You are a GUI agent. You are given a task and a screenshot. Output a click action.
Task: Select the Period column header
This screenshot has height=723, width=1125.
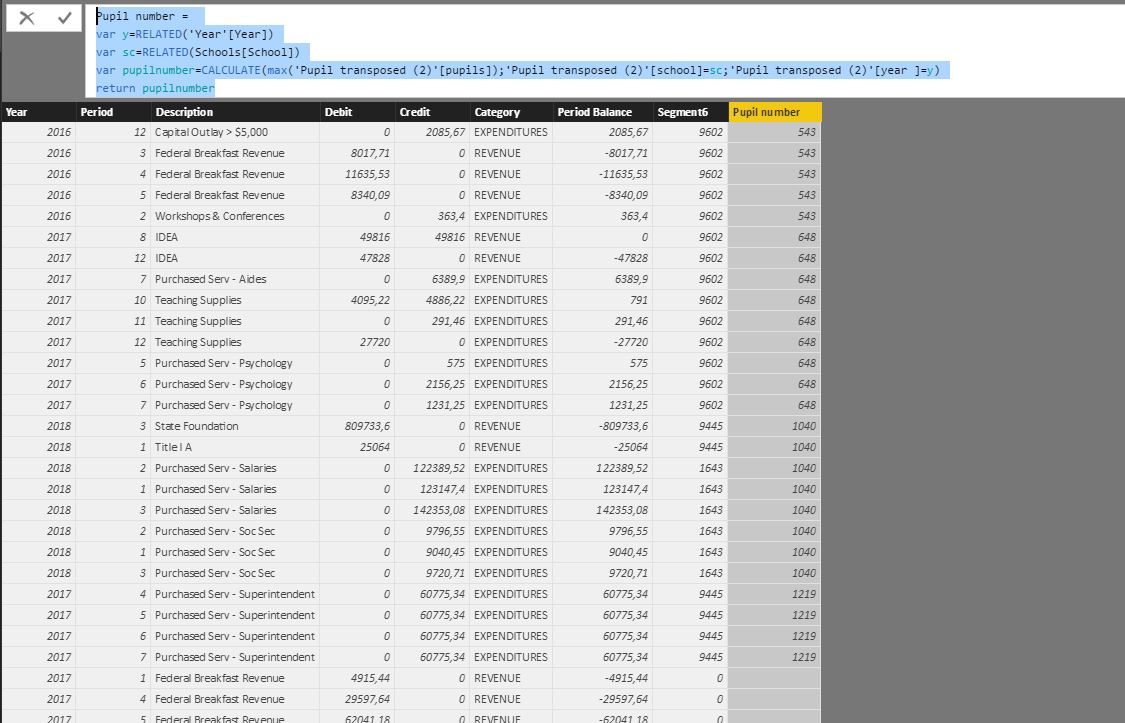pyautogui.click(x=113, y=112)
